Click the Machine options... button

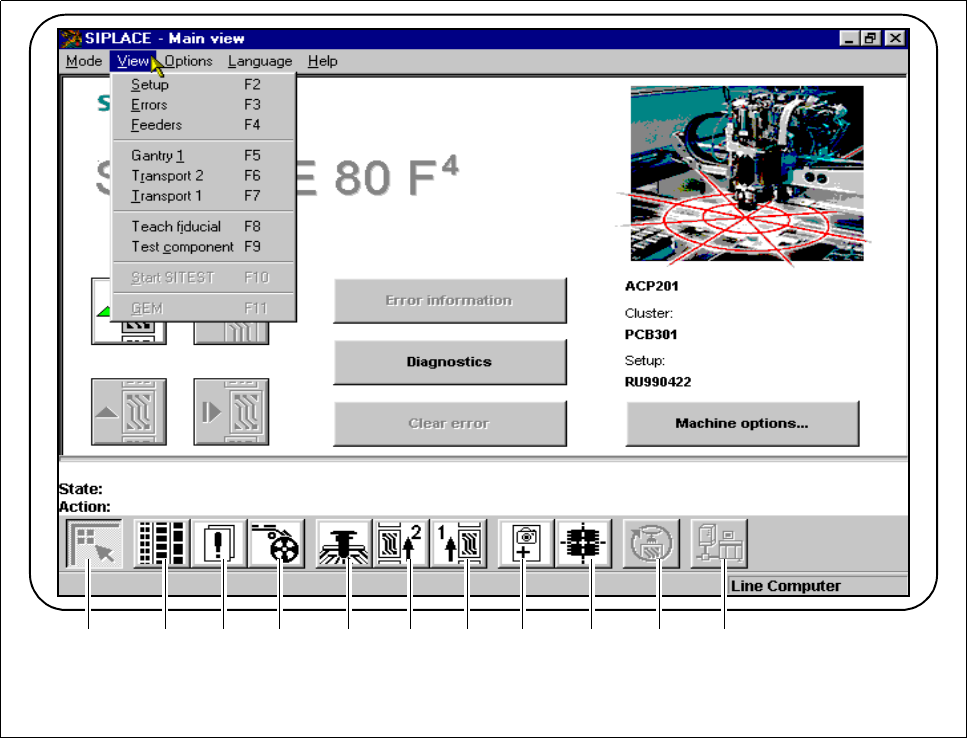pyautogui.click(x=742, y=423)
